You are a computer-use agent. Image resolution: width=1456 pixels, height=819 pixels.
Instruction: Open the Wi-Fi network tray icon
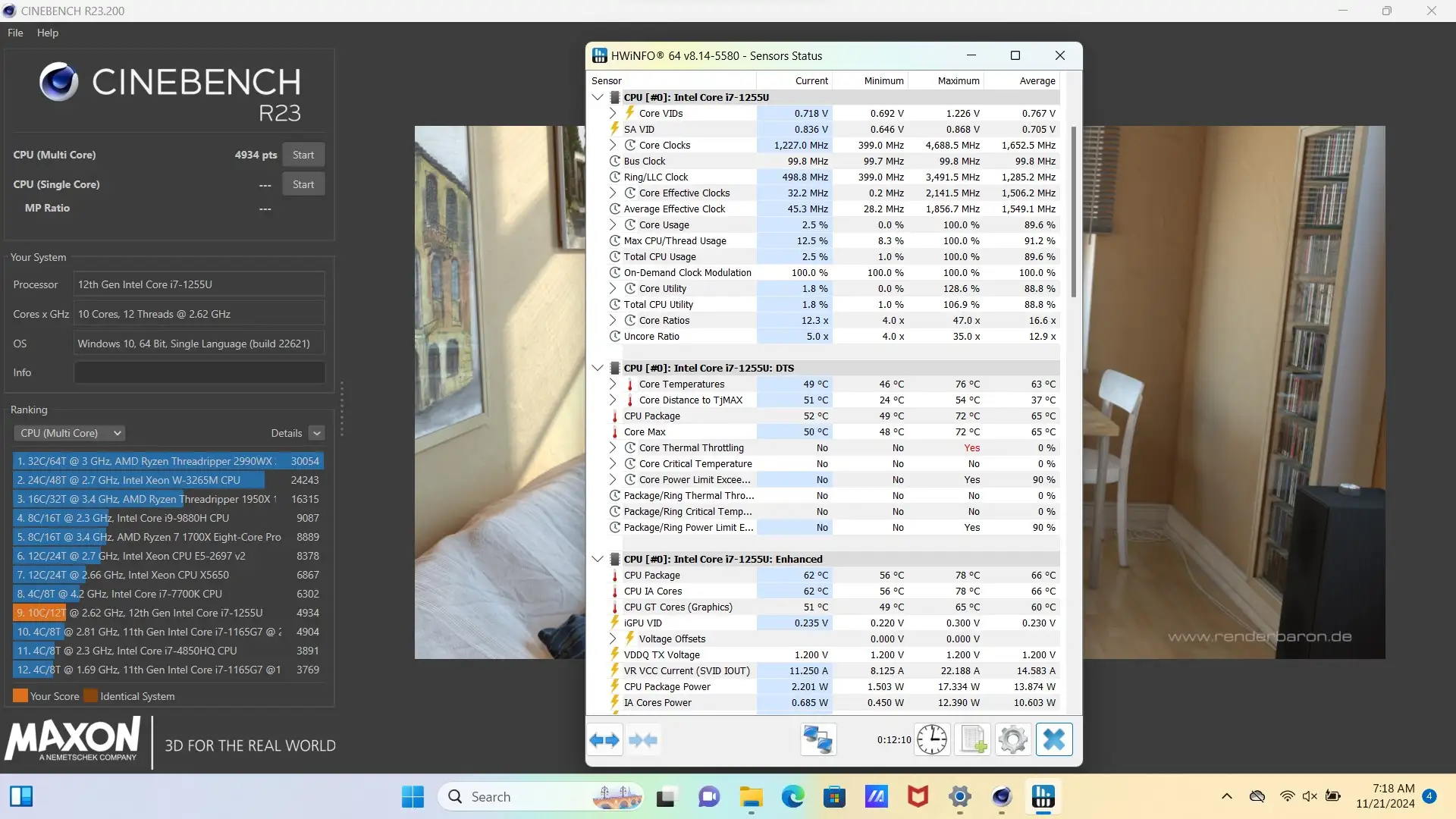pyautogui.click(x=1287, y=796)
